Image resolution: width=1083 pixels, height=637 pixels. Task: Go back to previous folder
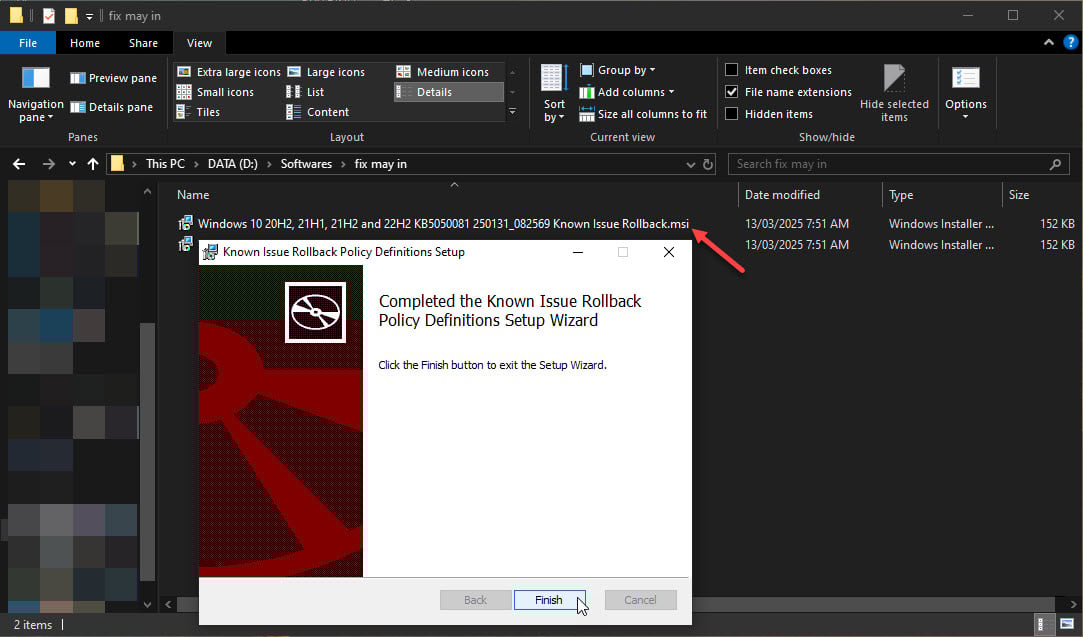point(19,164)
